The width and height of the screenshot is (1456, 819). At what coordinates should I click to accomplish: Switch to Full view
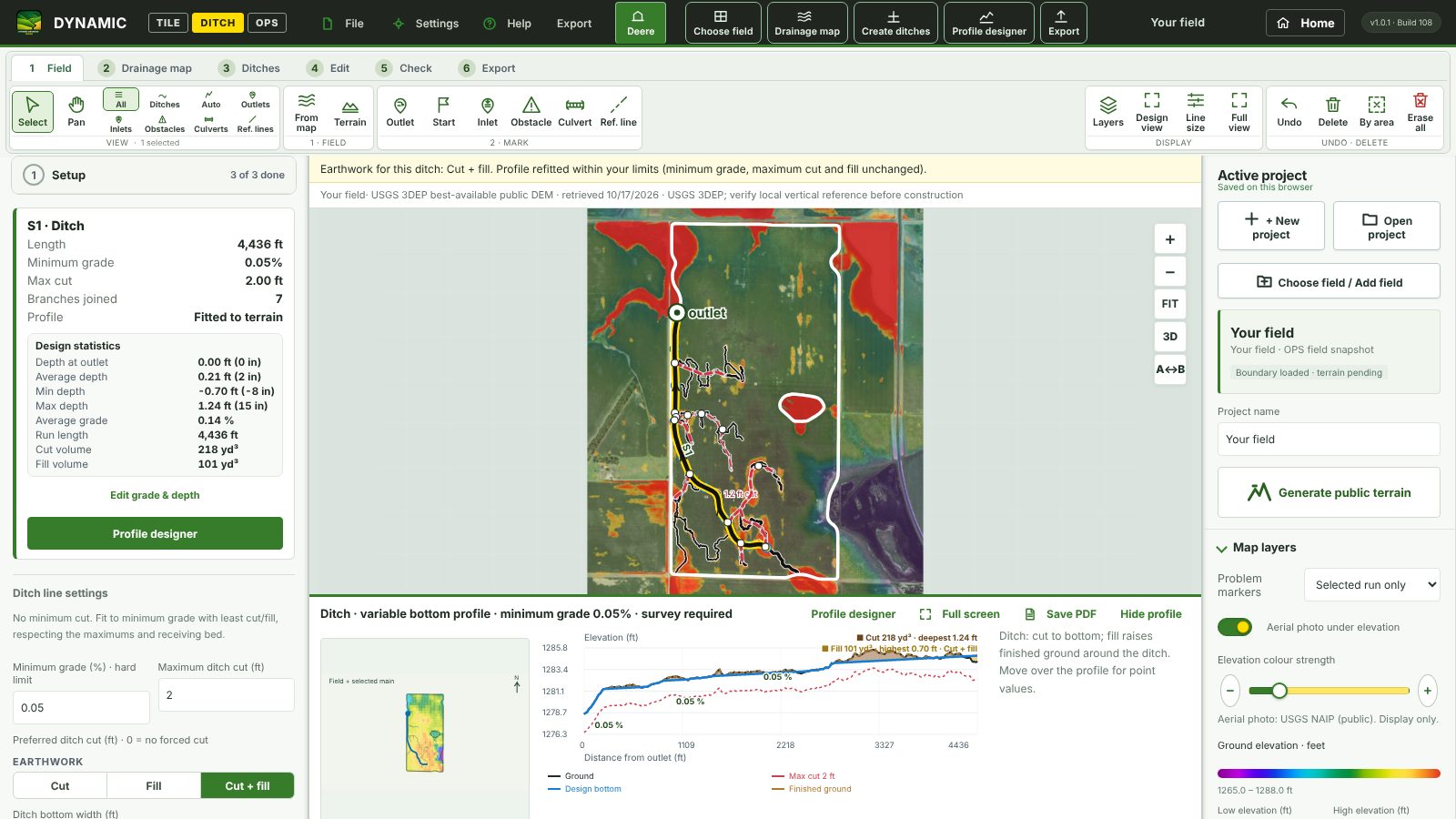coord(1239,112)
